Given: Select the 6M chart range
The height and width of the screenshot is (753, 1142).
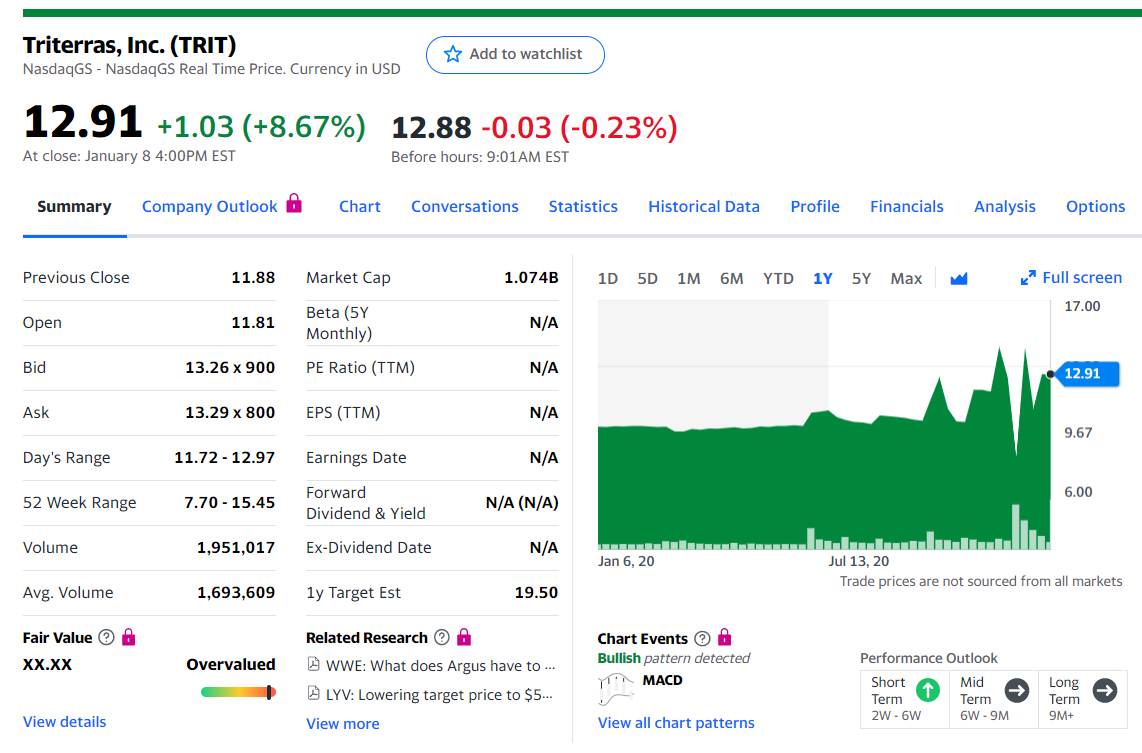Looking at the screenshot, I should tap(731, 278).
